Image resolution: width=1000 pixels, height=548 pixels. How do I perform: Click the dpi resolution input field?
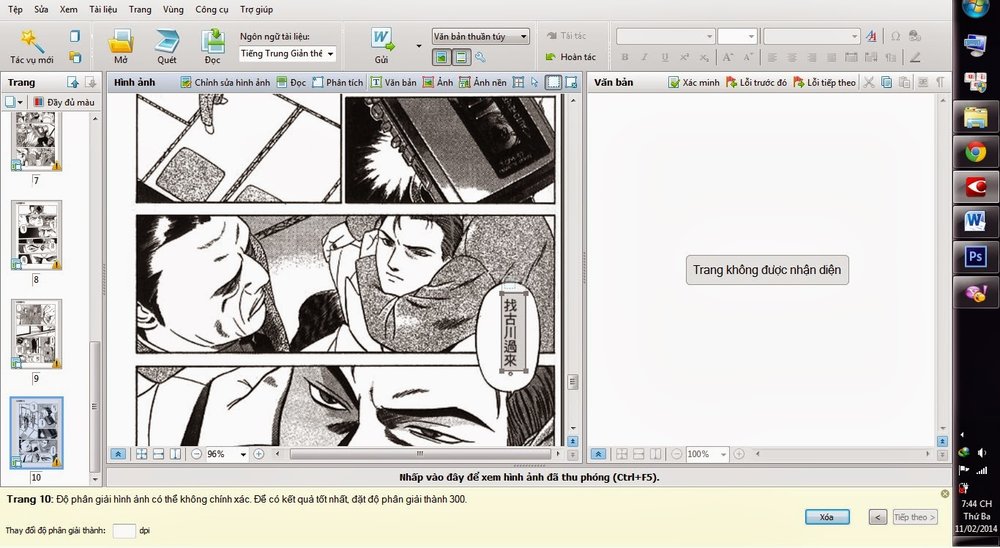coord(124,531)
